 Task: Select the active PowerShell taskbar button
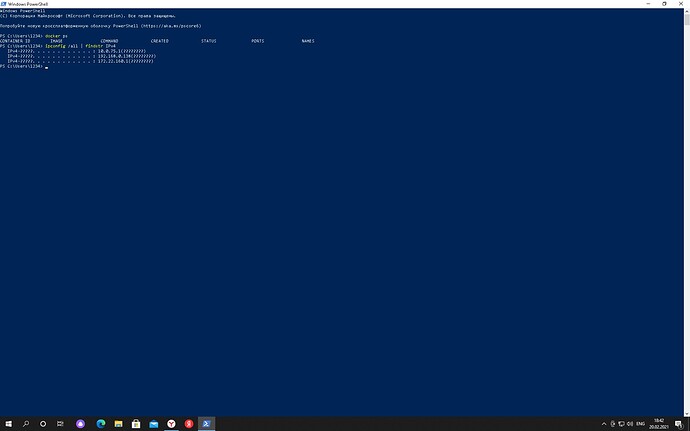tap(206, 424)
